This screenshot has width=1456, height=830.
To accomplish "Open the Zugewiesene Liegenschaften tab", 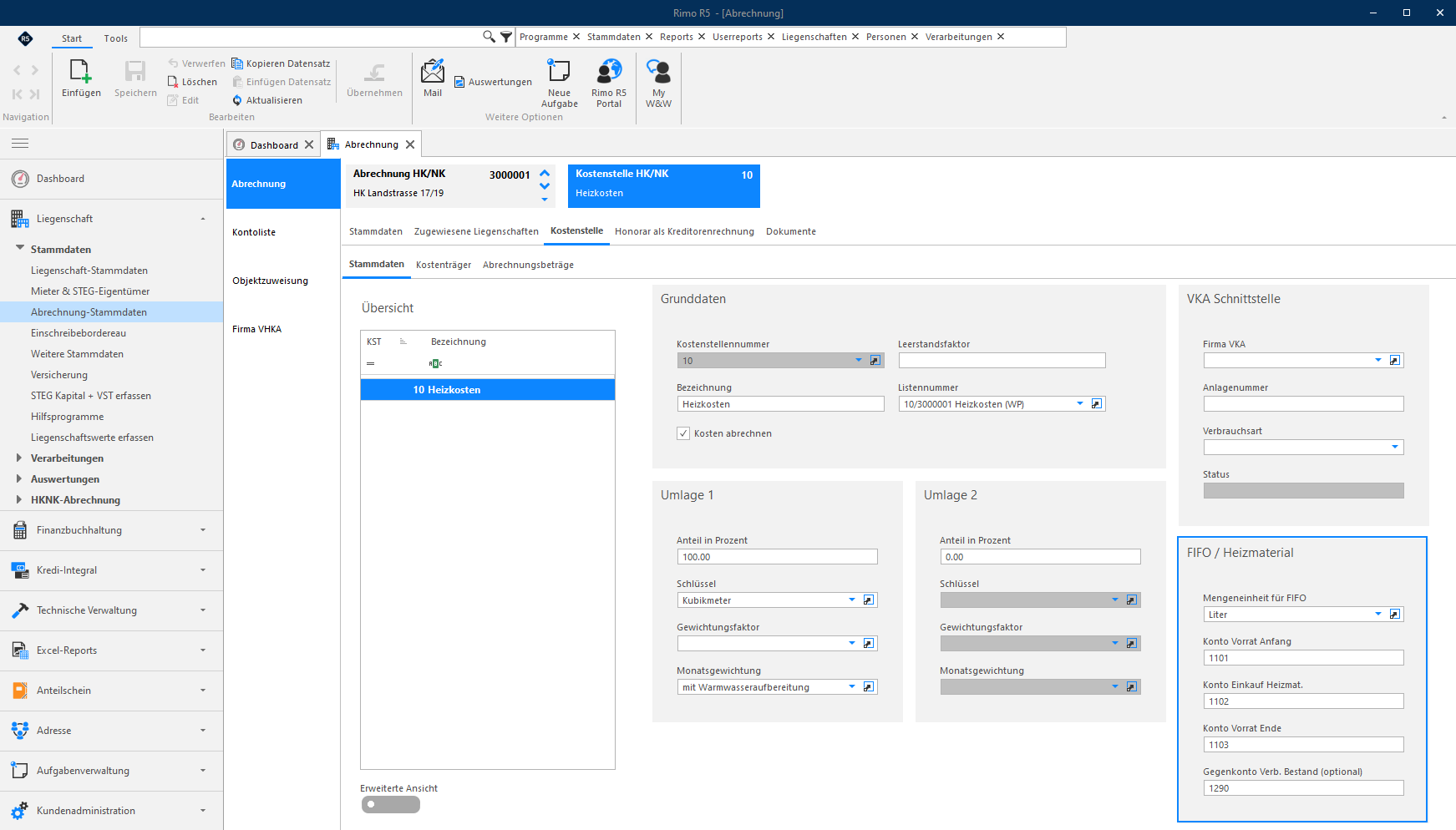I will [x=476, y=231].
